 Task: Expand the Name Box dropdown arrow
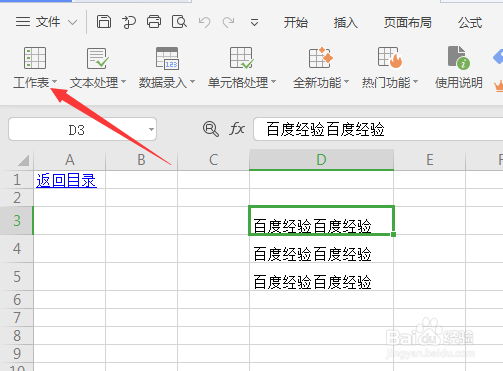tap(151, 130)
